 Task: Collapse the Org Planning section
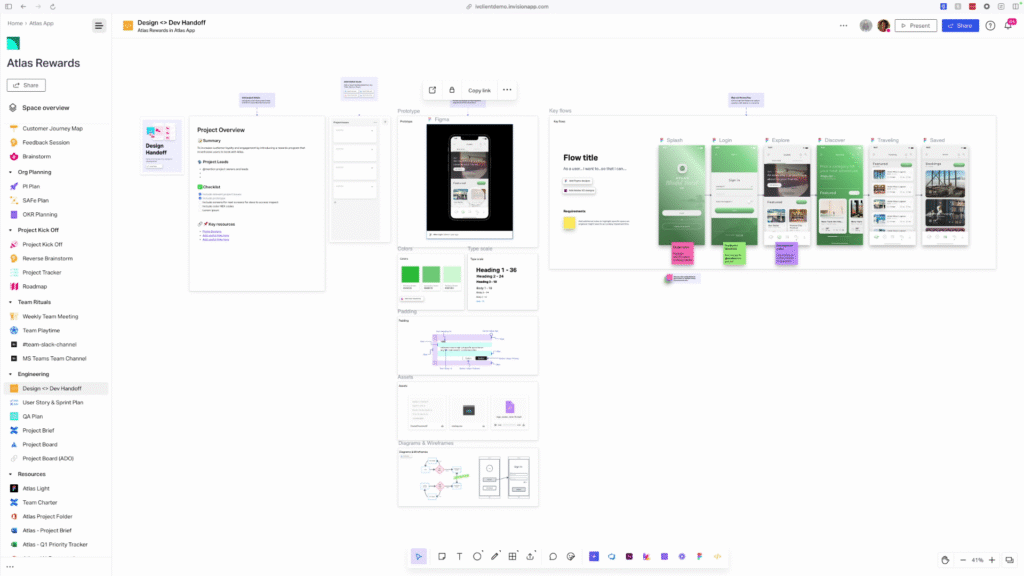click(x=10, y=172)
